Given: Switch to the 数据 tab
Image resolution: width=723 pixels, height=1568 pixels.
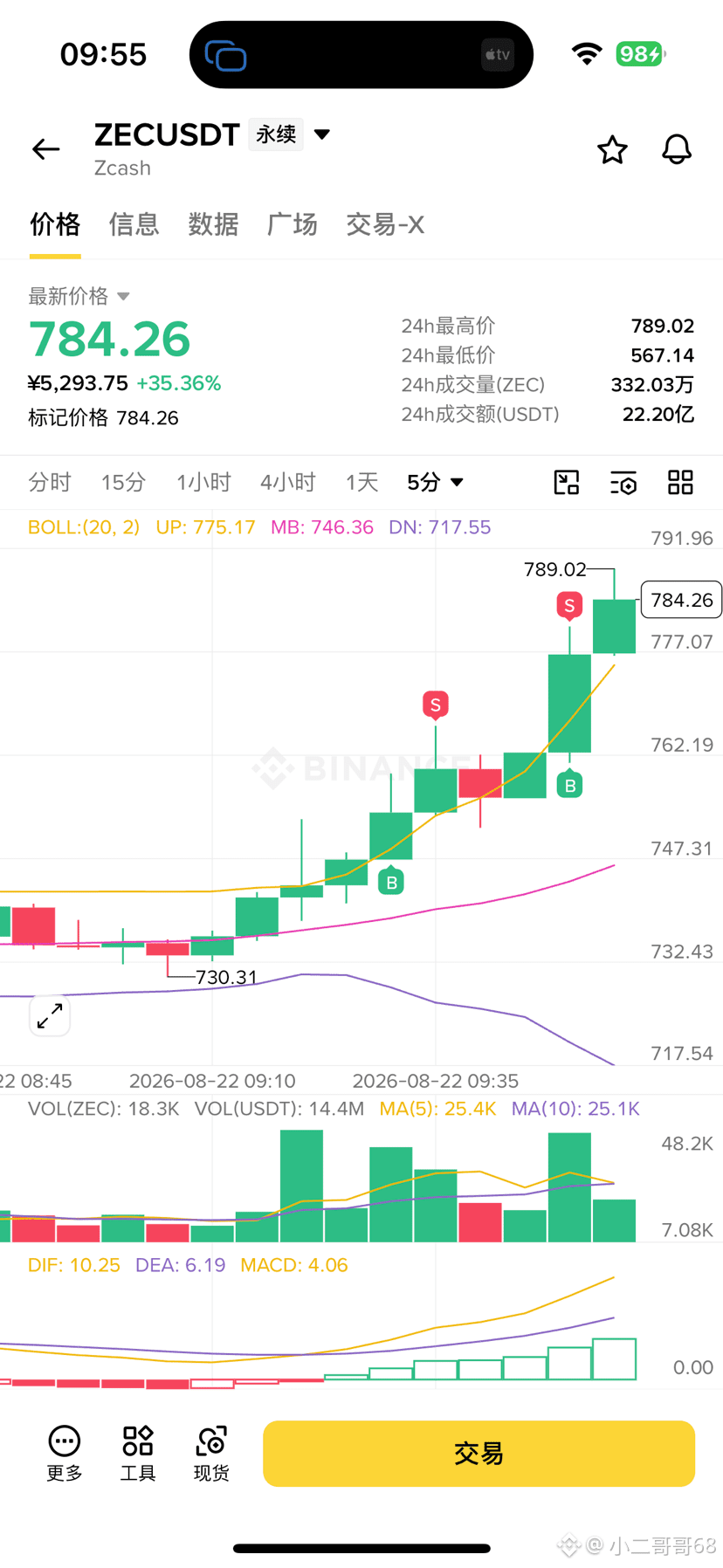Looking at the screenshot, I should (x=213, y=224).
